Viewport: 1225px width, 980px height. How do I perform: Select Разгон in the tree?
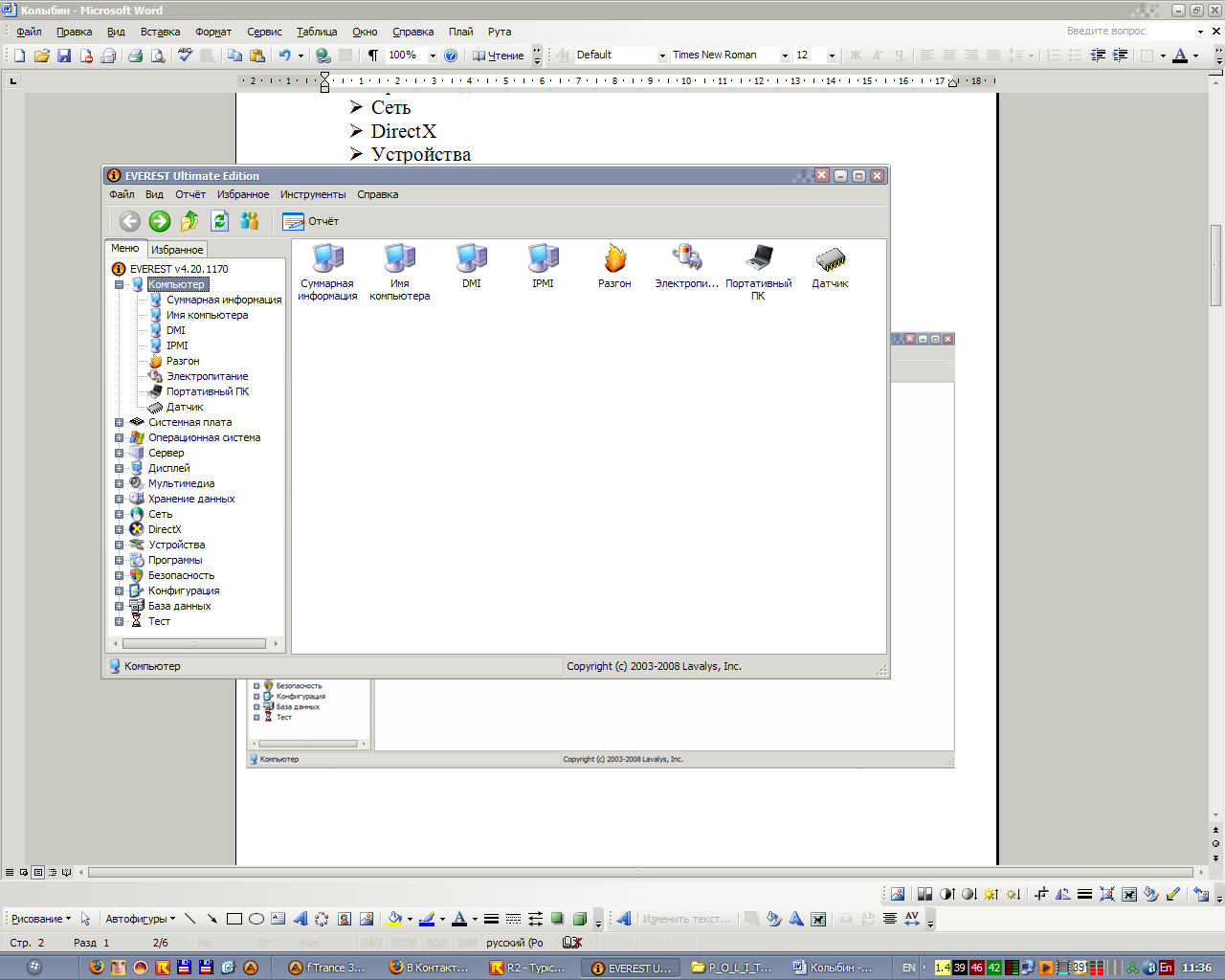coord(183,361)
